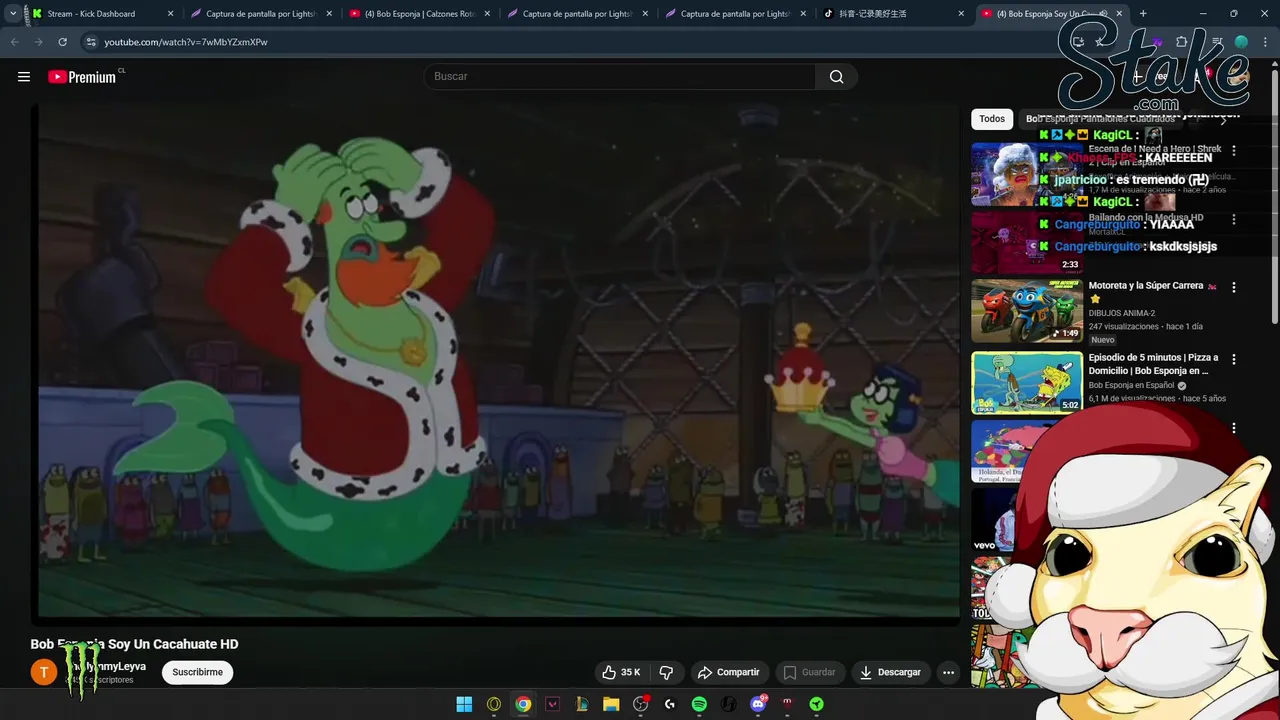
Task: Subscribe with the Suscribirme button
Action: (197, 672)
